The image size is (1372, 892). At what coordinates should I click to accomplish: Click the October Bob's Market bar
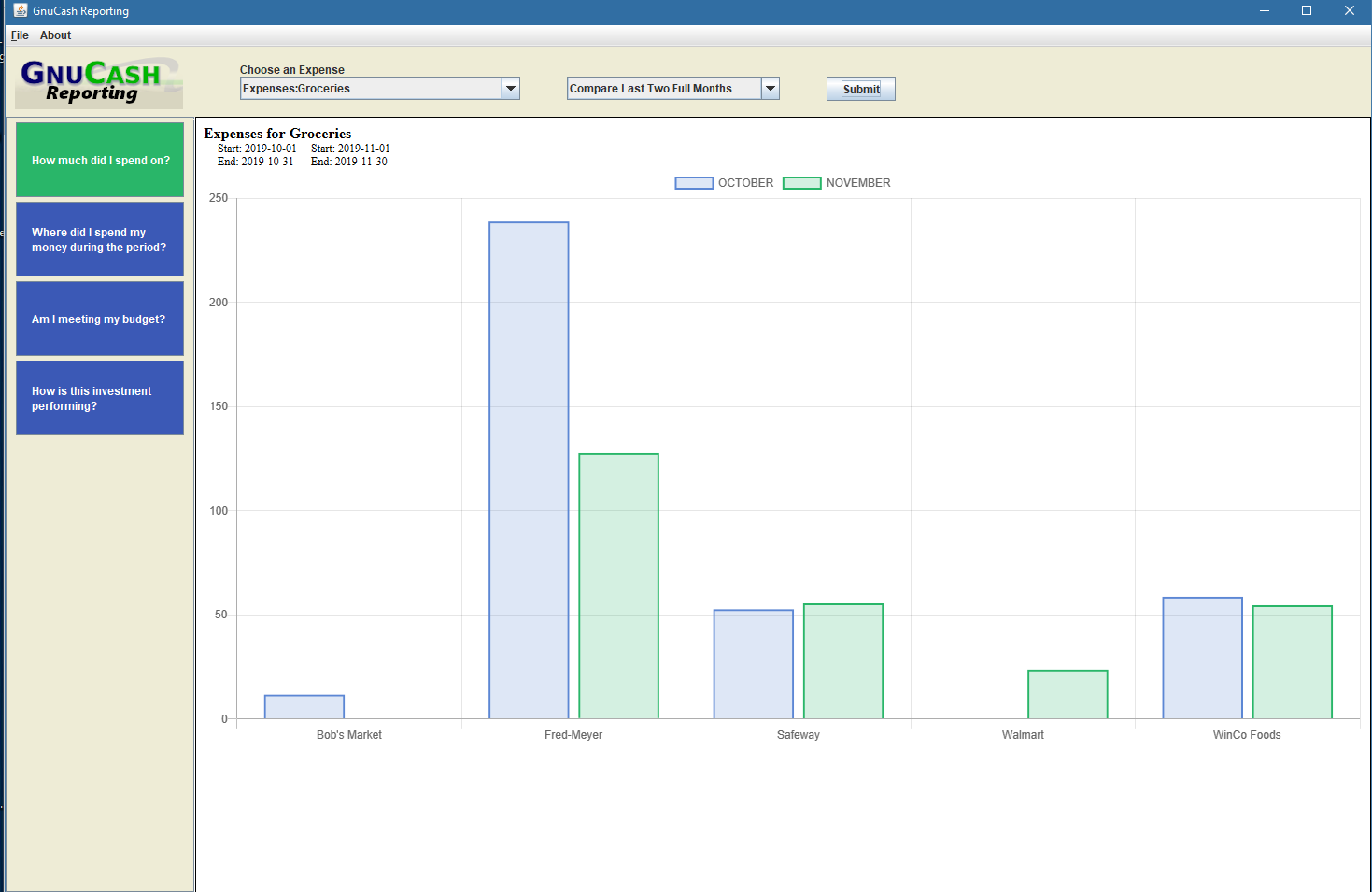click(304, 707)
